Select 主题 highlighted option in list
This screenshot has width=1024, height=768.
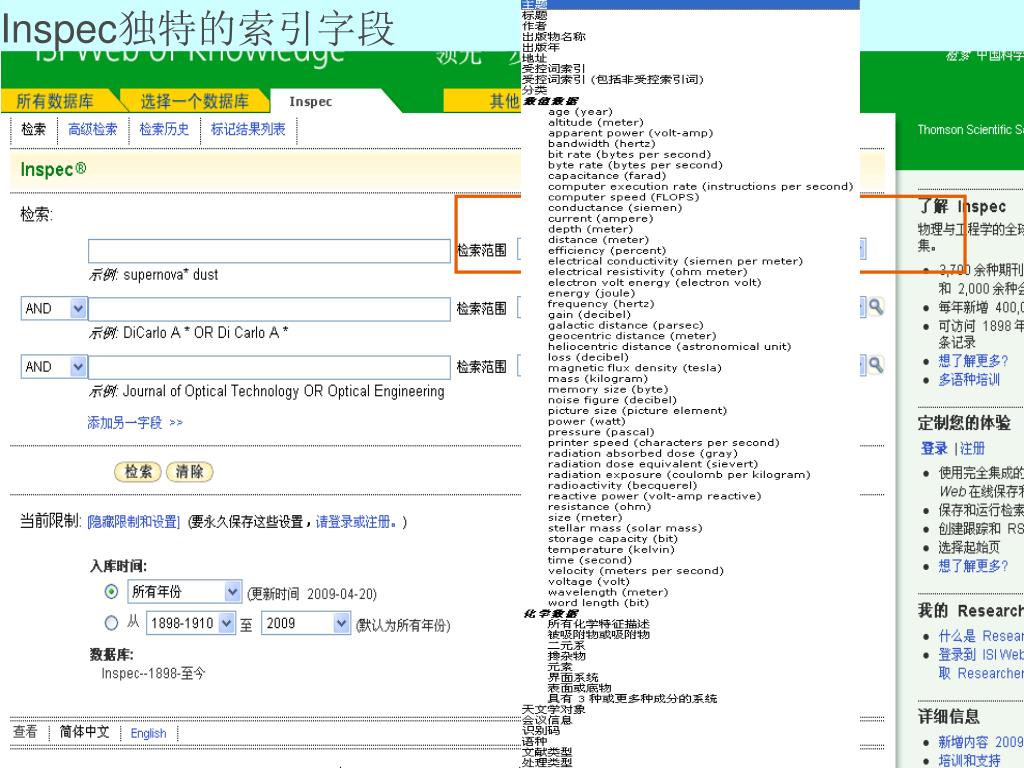click(690, 5)
